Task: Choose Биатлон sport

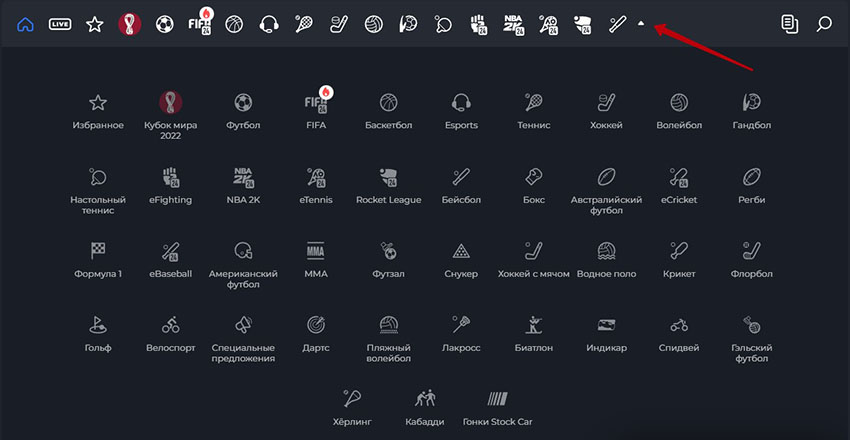Action: pos(534,334)
